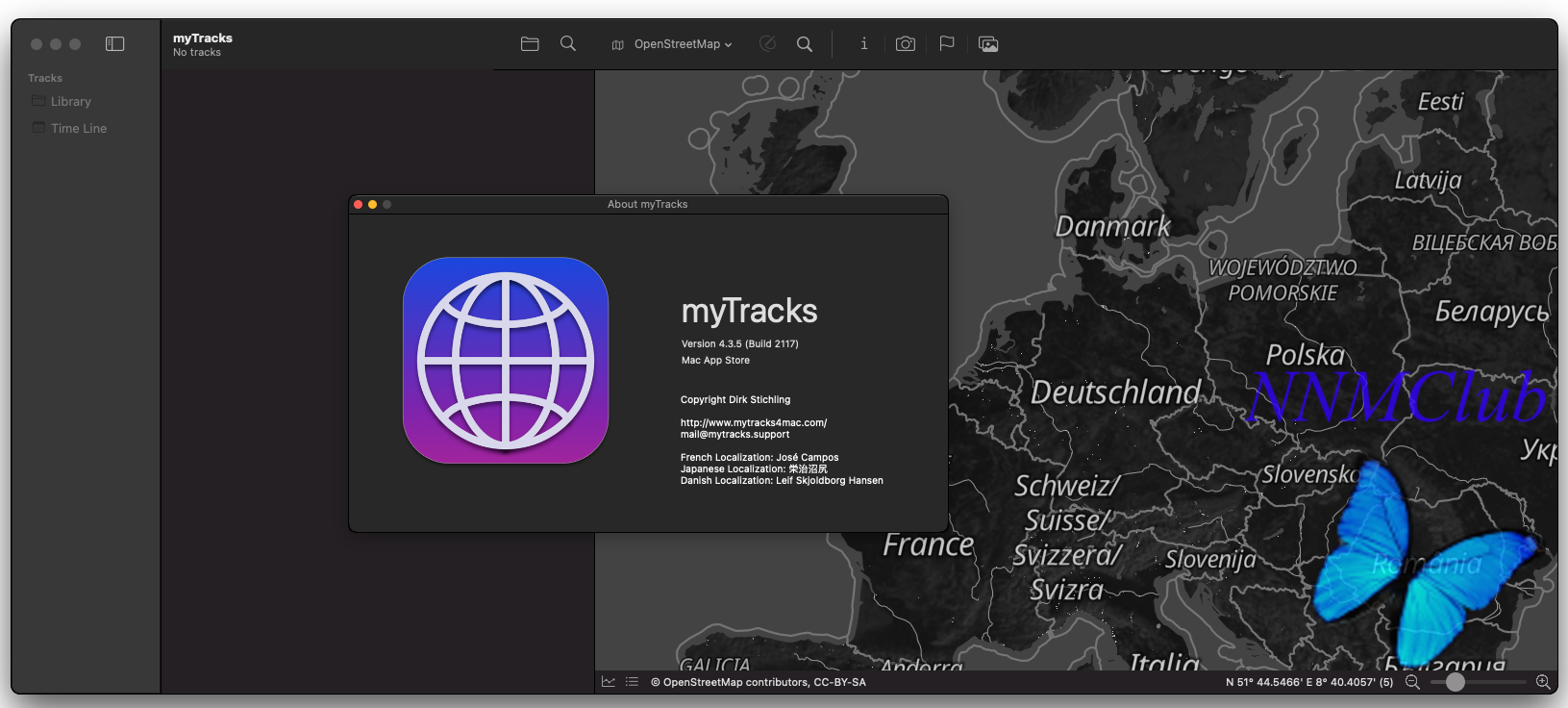Click the mail@mytracks.support email address
1568x708 pixels.
point(735,435)
